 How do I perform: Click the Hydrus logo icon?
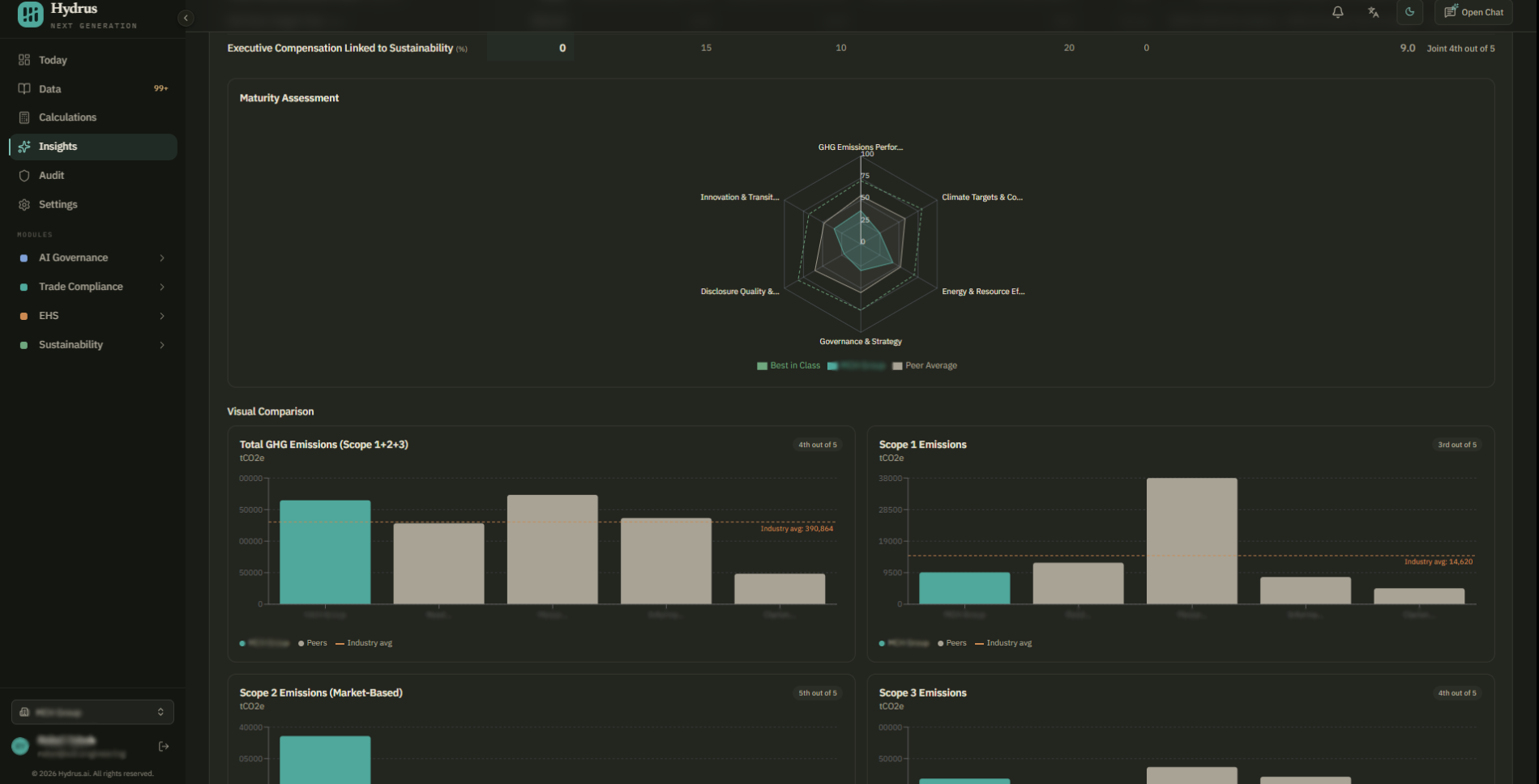click(31, 14)
